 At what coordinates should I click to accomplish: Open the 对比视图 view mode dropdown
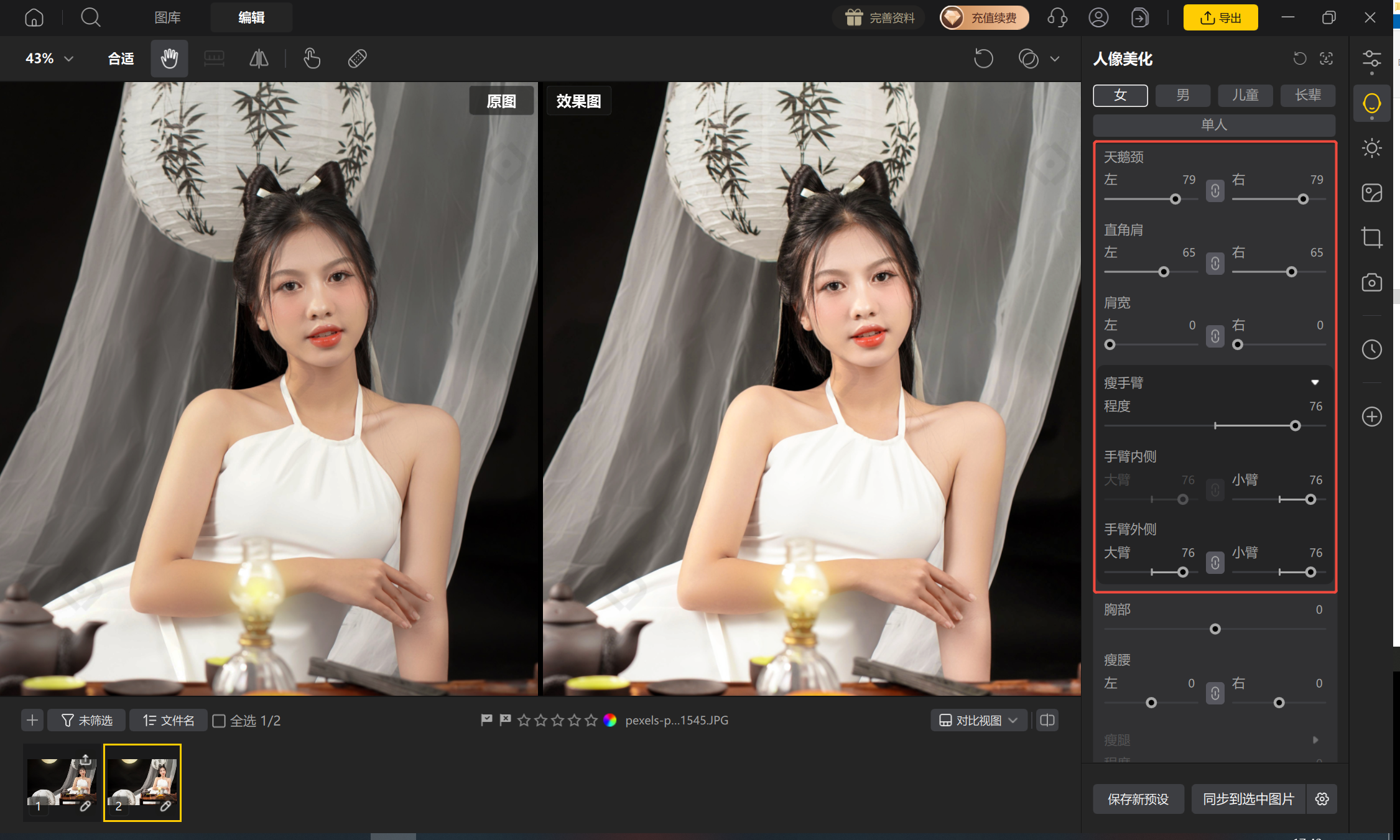[978, 720]
